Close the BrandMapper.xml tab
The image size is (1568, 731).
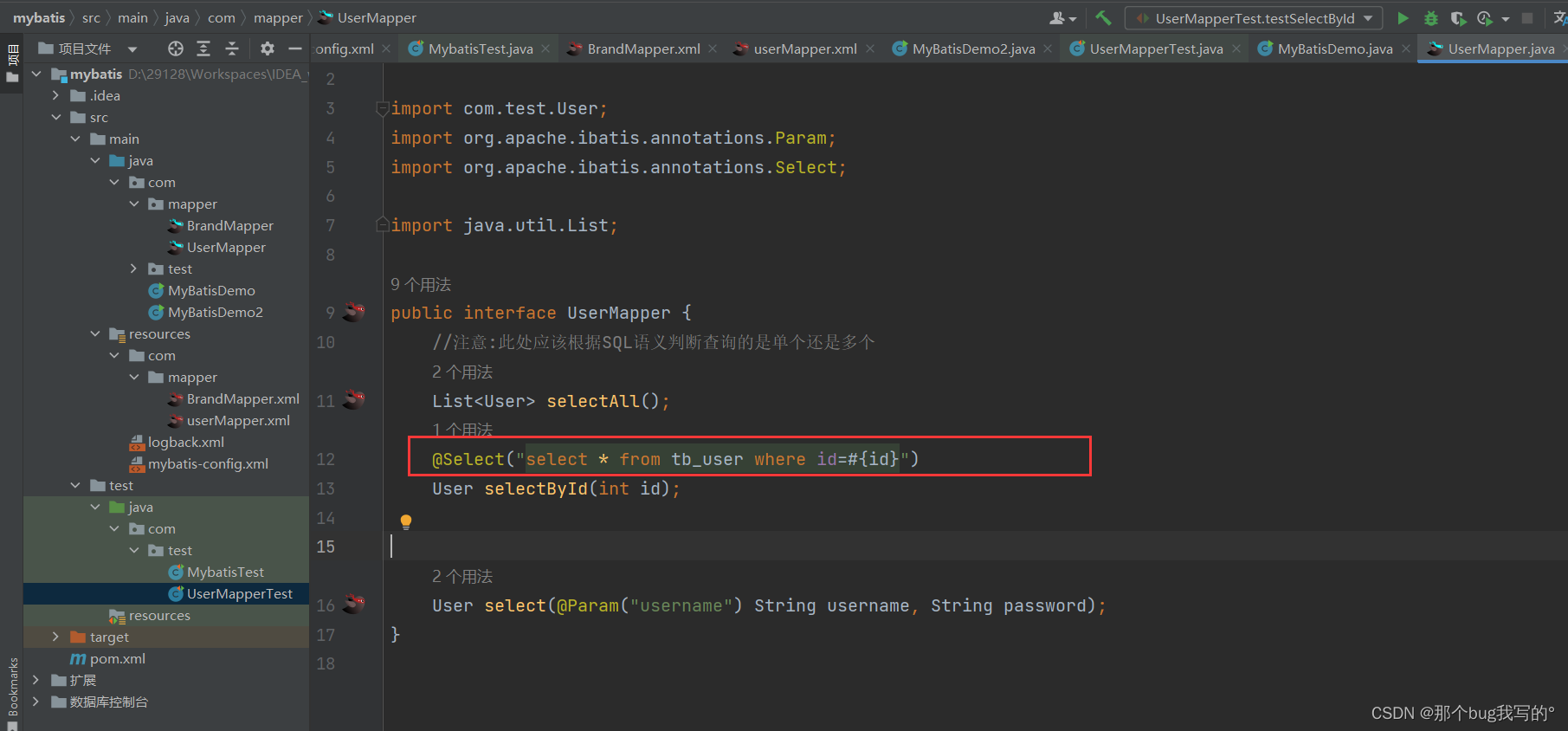pyautogui.click(x=713, y=49)
